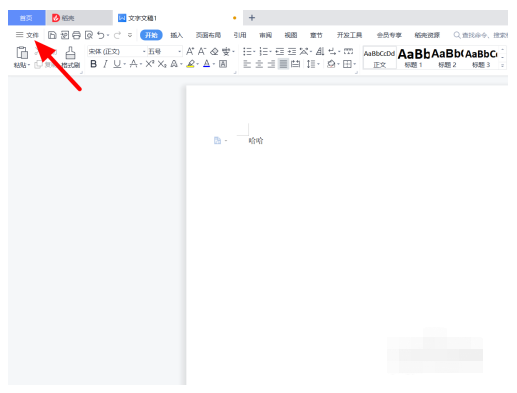
Task: Click the command search field
Action: tap(480, 35)
